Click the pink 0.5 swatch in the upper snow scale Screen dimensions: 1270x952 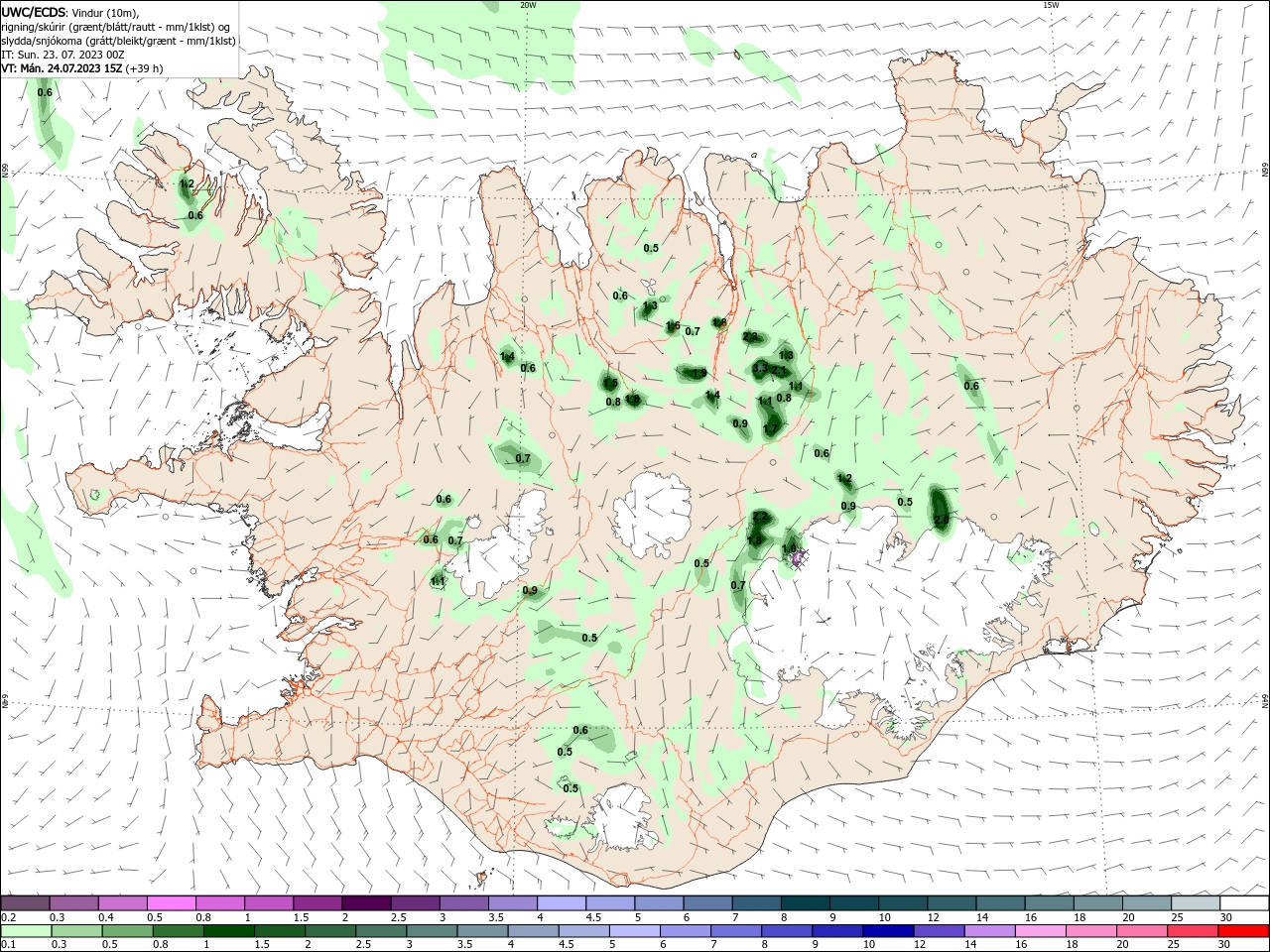[172, 903]
